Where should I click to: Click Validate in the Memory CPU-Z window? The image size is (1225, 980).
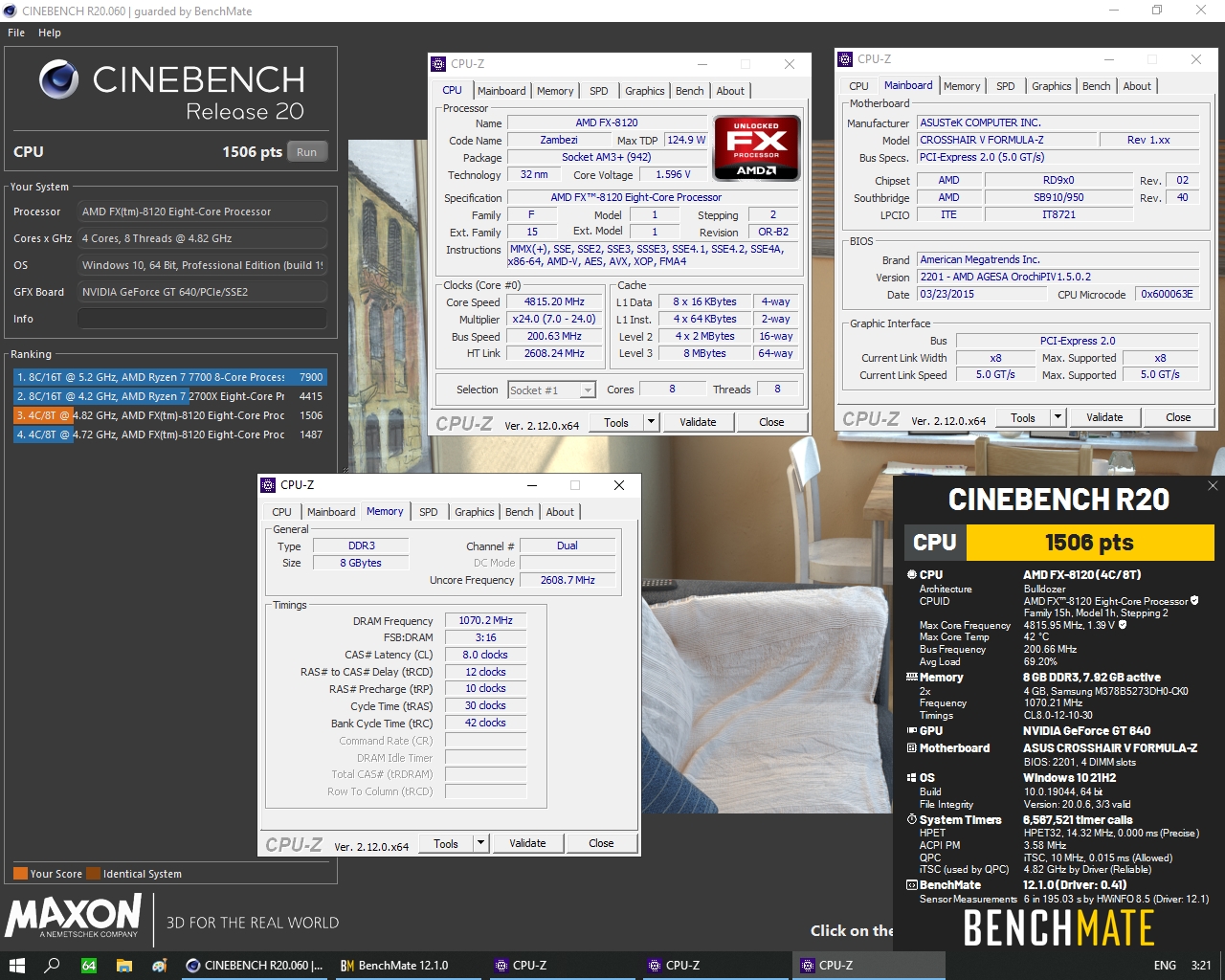pos(527,843)
